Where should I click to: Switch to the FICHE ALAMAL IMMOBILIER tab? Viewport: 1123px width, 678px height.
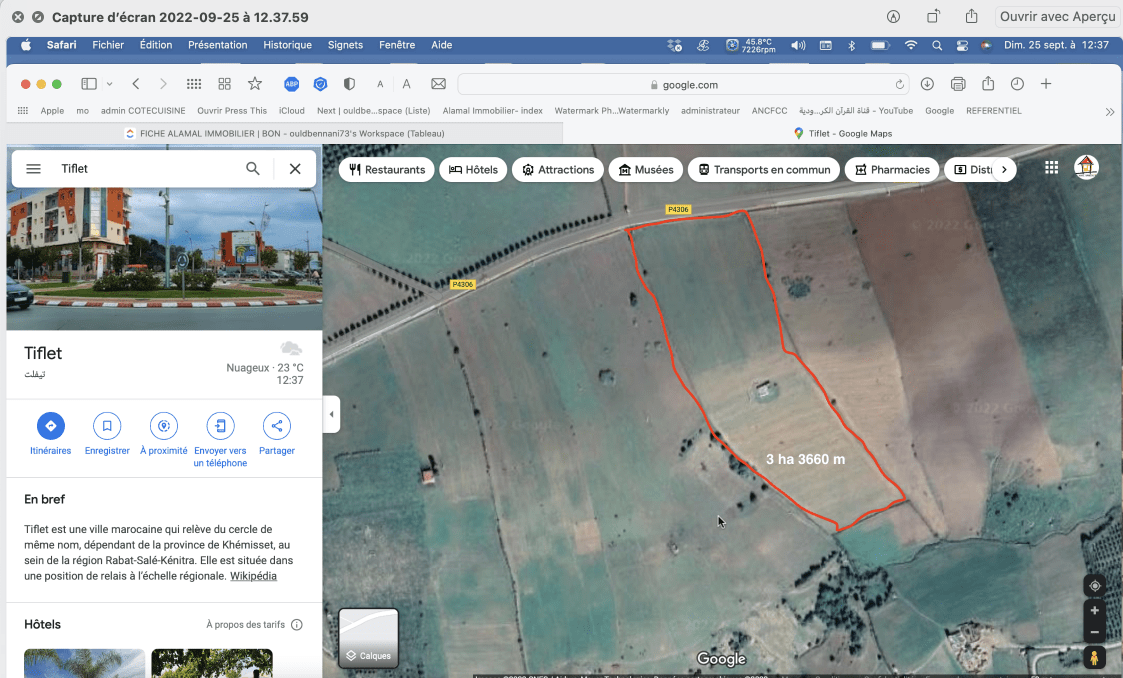(285, 133)
